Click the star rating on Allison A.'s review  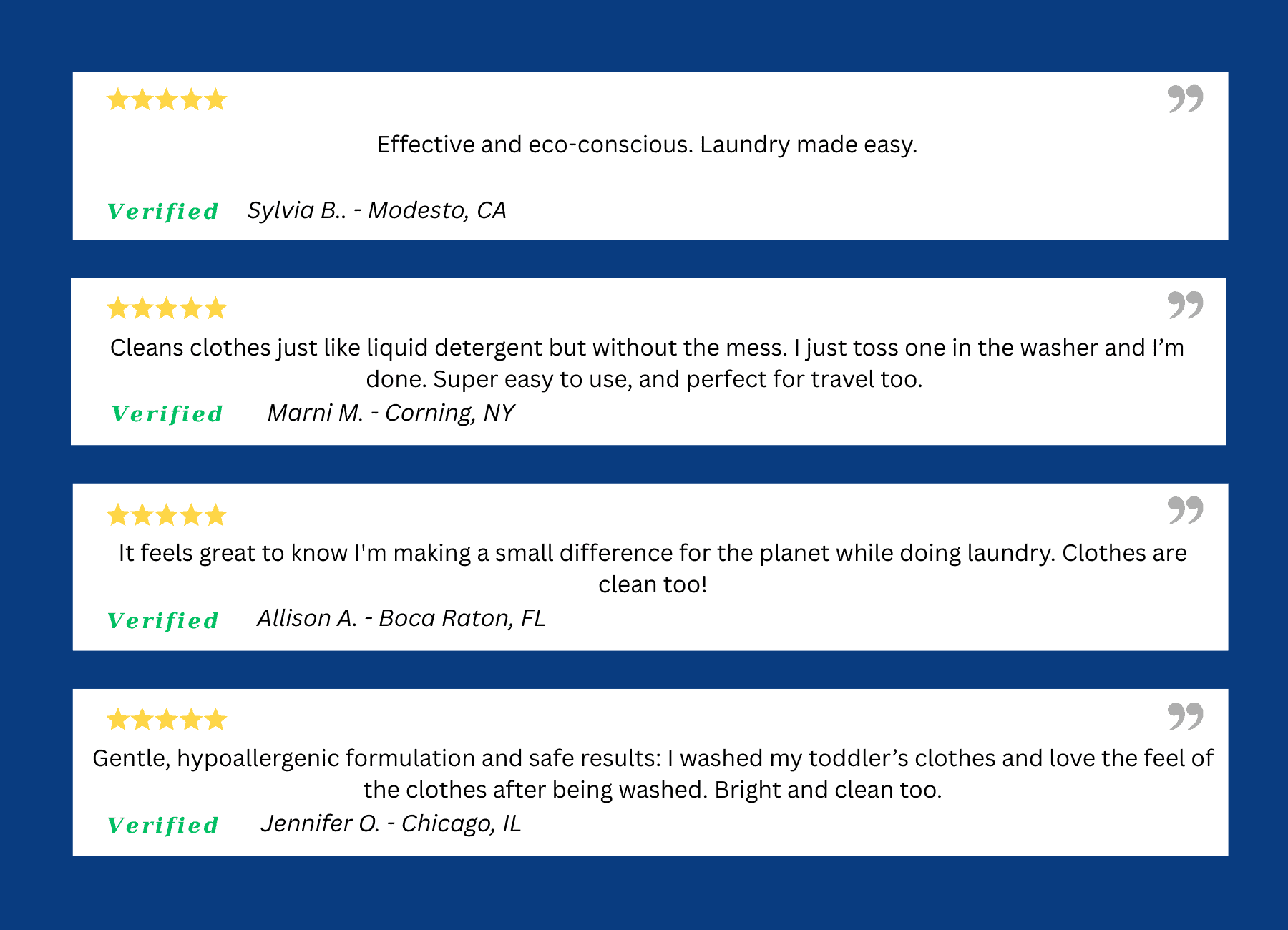coord(167,514)
